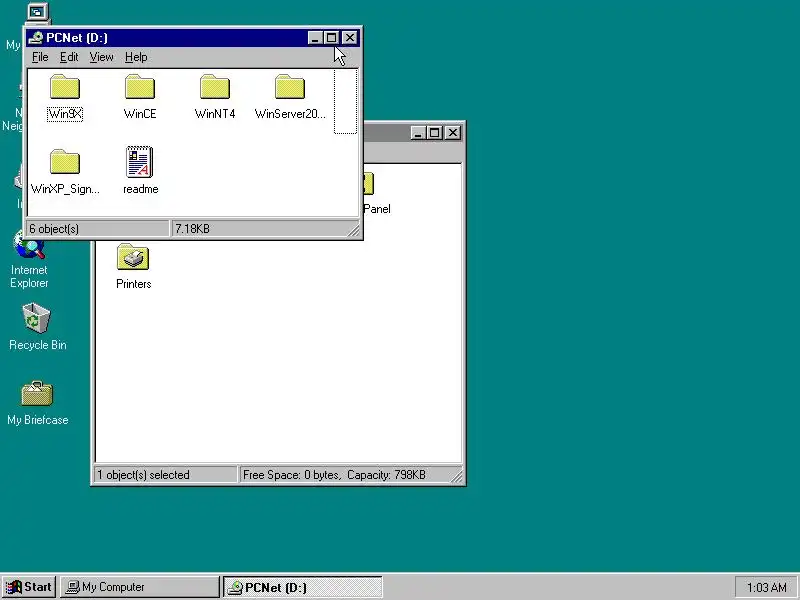Maximize the PCNet (D:) window
This screenshot has width=800, height=600.
pyautogui.click(x=332, y=38)
